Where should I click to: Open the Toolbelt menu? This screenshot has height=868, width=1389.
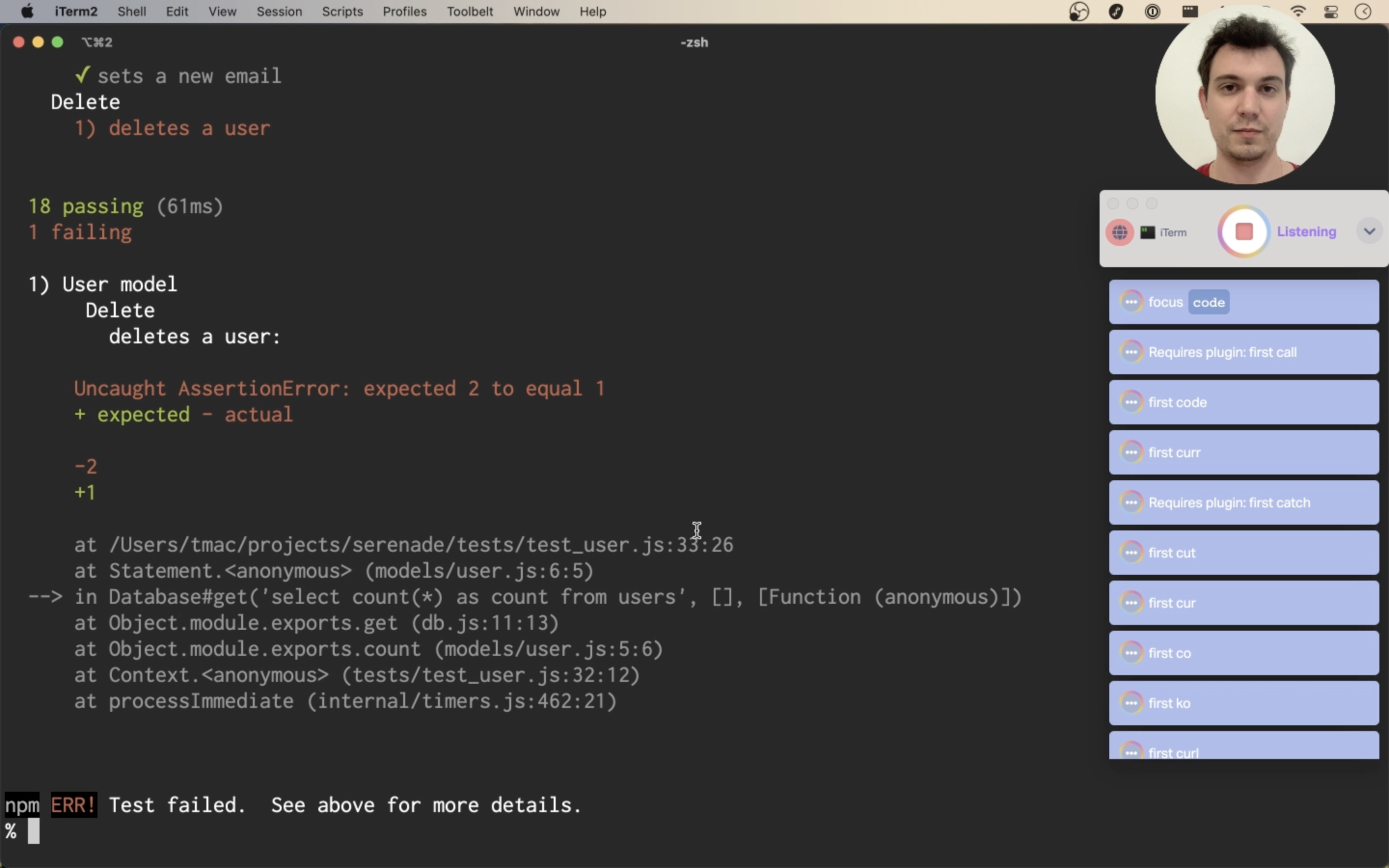point(469,12)
